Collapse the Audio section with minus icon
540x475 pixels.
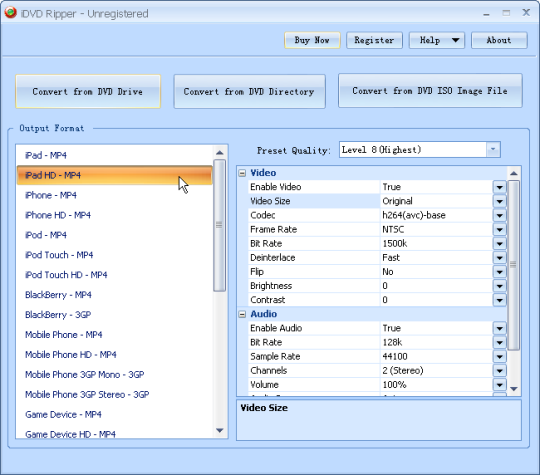242,314
